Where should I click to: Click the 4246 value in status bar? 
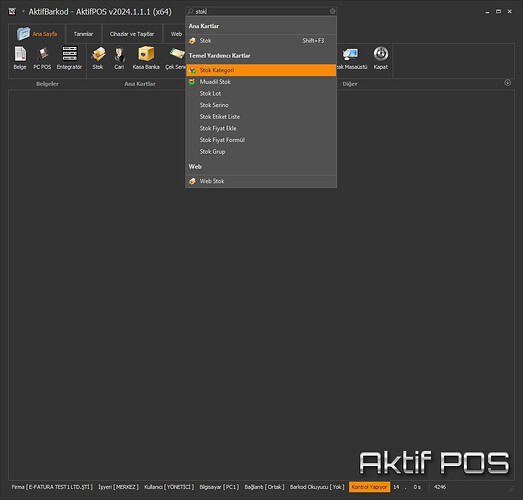pos(440,487)
